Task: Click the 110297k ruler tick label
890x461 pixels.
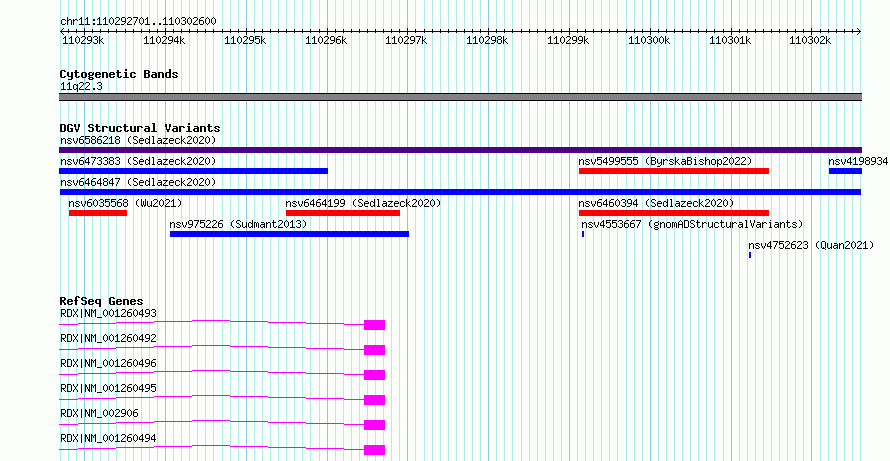Action: (x=406, y=41)
